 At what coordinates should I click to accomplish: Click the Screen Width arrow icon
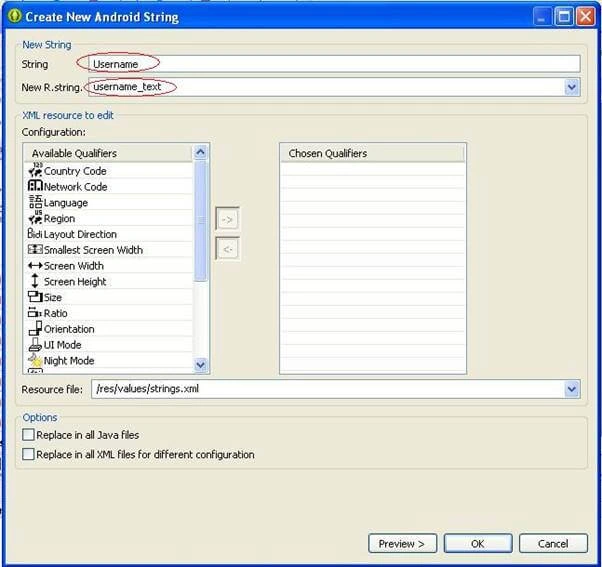pos(35,266)
